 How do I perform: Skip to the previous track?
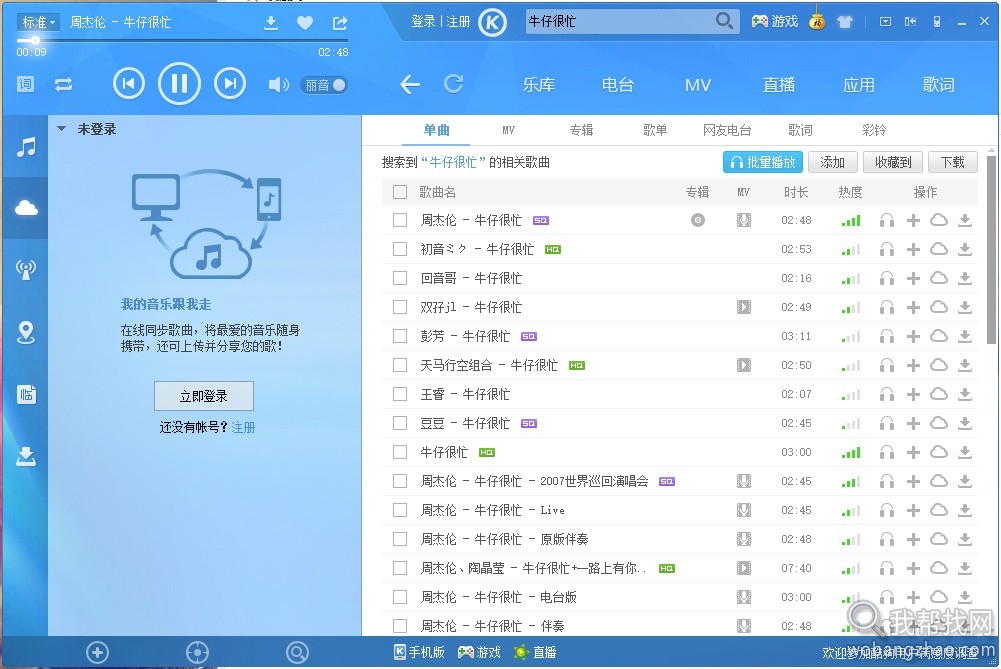pyautogui.click(x=129, y=84)
